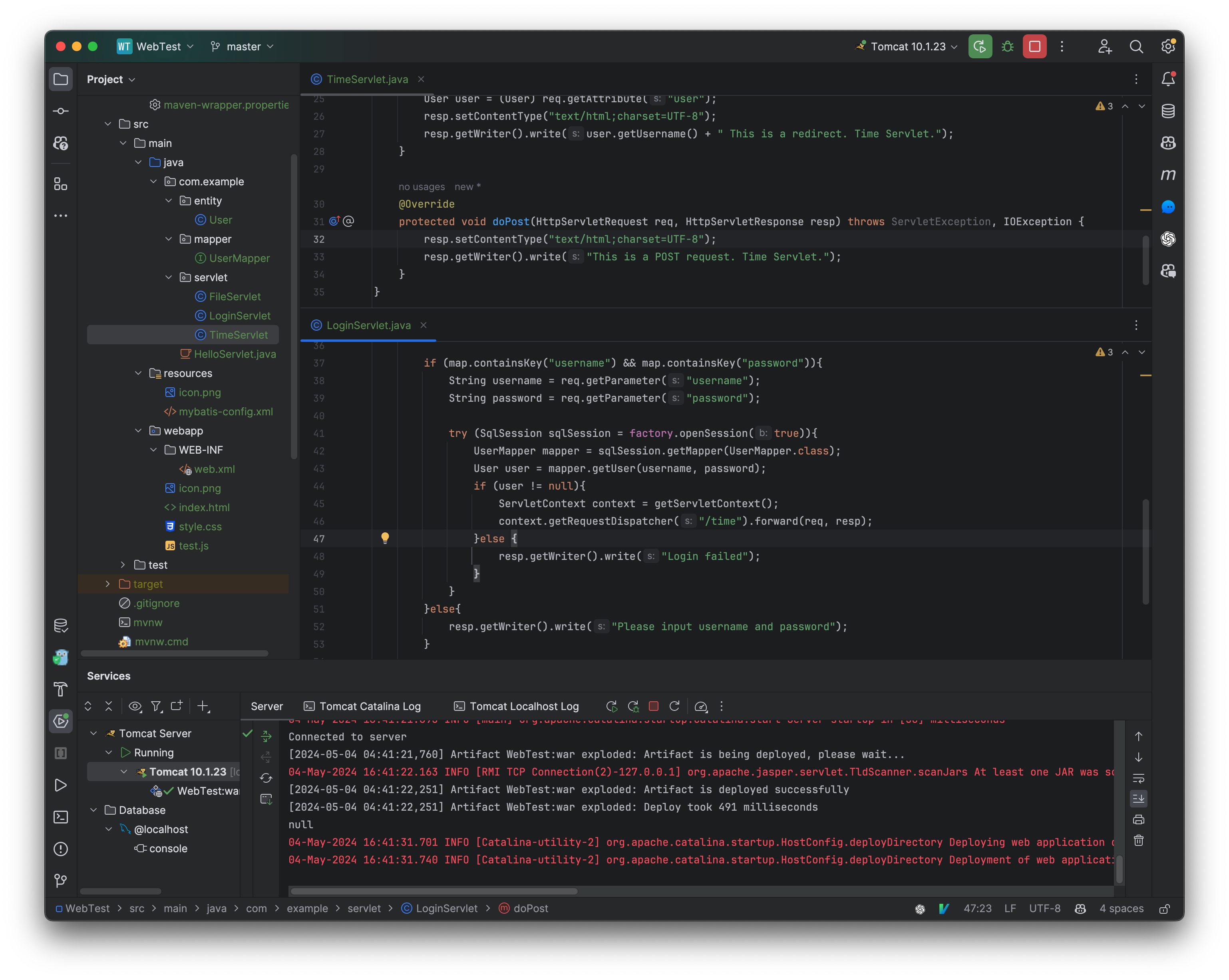This screenshot has width=1229, height=980.
Task: Open the Database panel on right sidebar
Action: tap(1167, 111)
